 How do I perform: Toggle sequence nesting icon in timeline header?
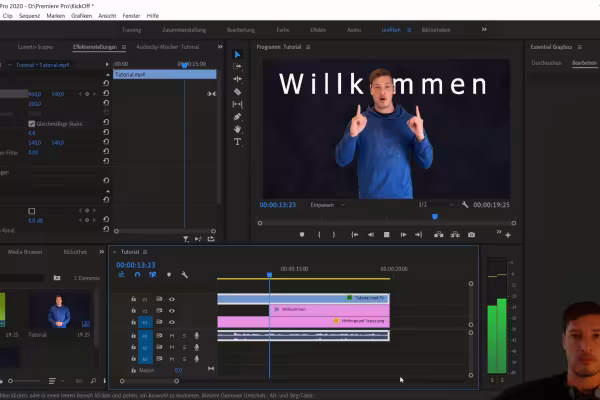pos(121,274)
